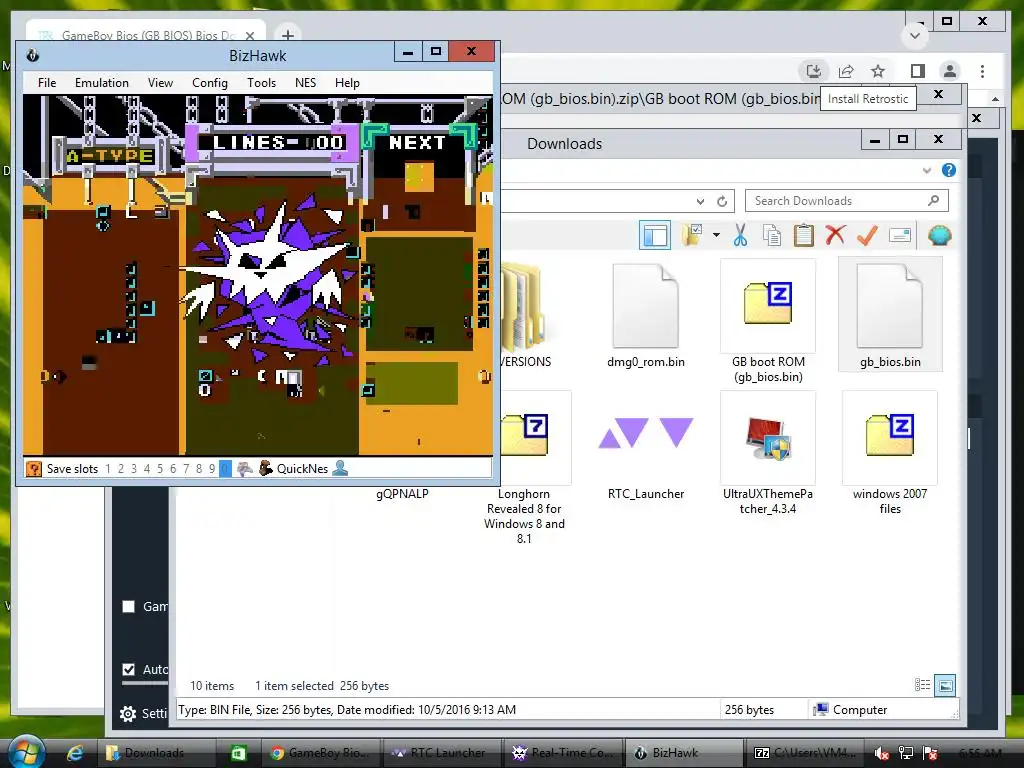Open the dropdown arrow beside folder options icon

716,235
